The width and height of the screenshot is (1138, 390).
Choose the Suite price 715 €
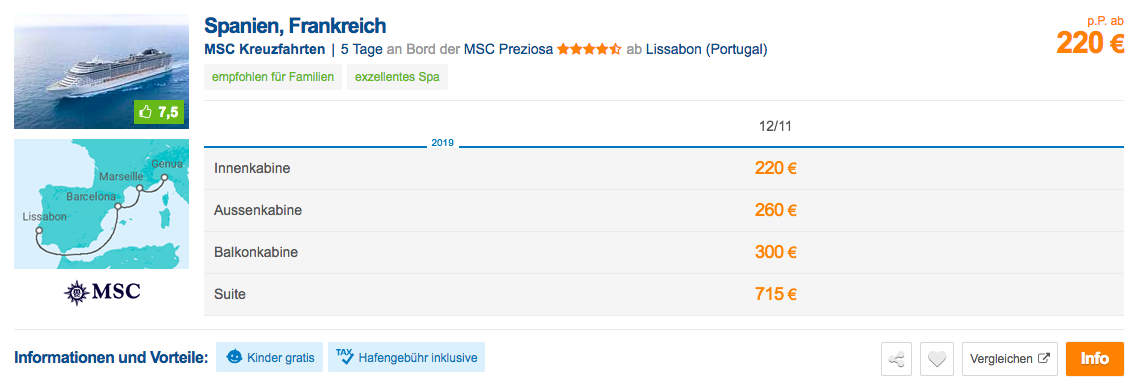[x=776, y=295]
